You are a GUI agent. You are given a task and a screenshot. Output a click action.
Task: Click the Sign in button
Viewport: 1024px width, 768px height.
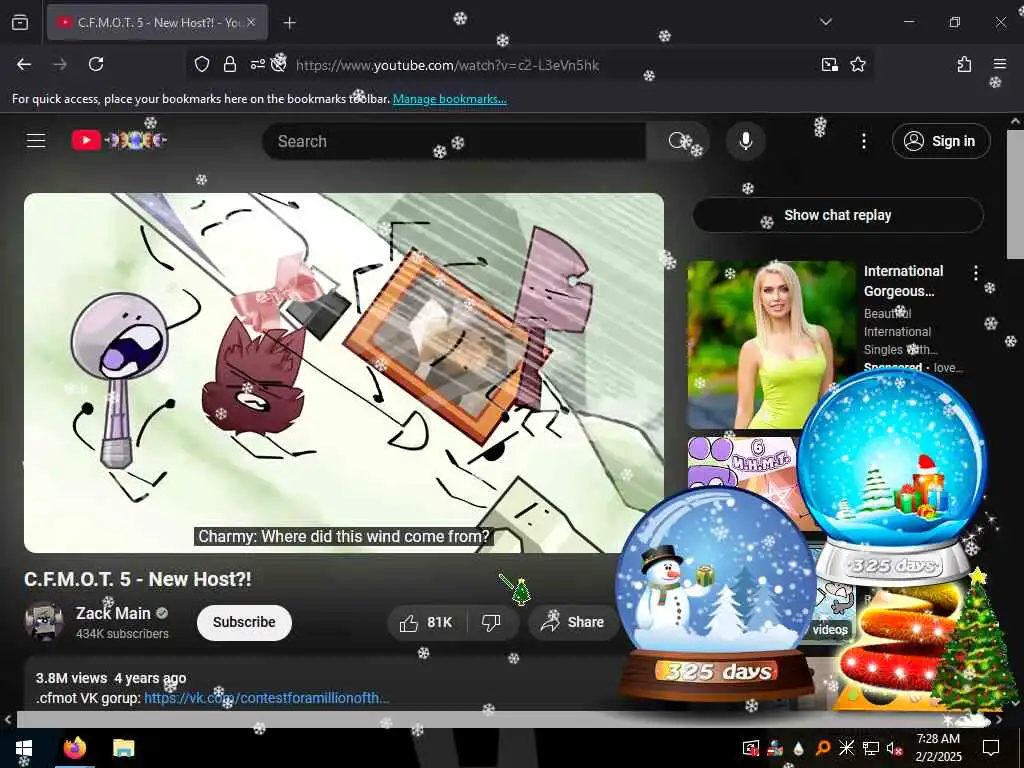coord(941,141)
